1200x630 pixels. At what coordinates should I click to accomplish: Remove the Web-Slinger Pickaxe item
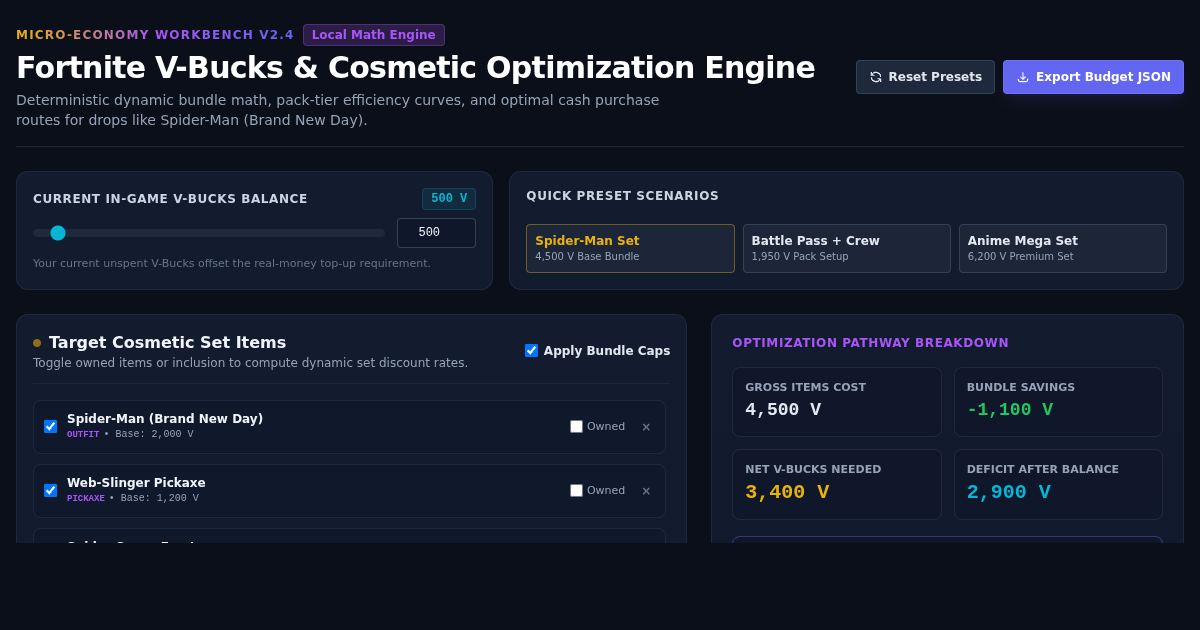point(646,491)
